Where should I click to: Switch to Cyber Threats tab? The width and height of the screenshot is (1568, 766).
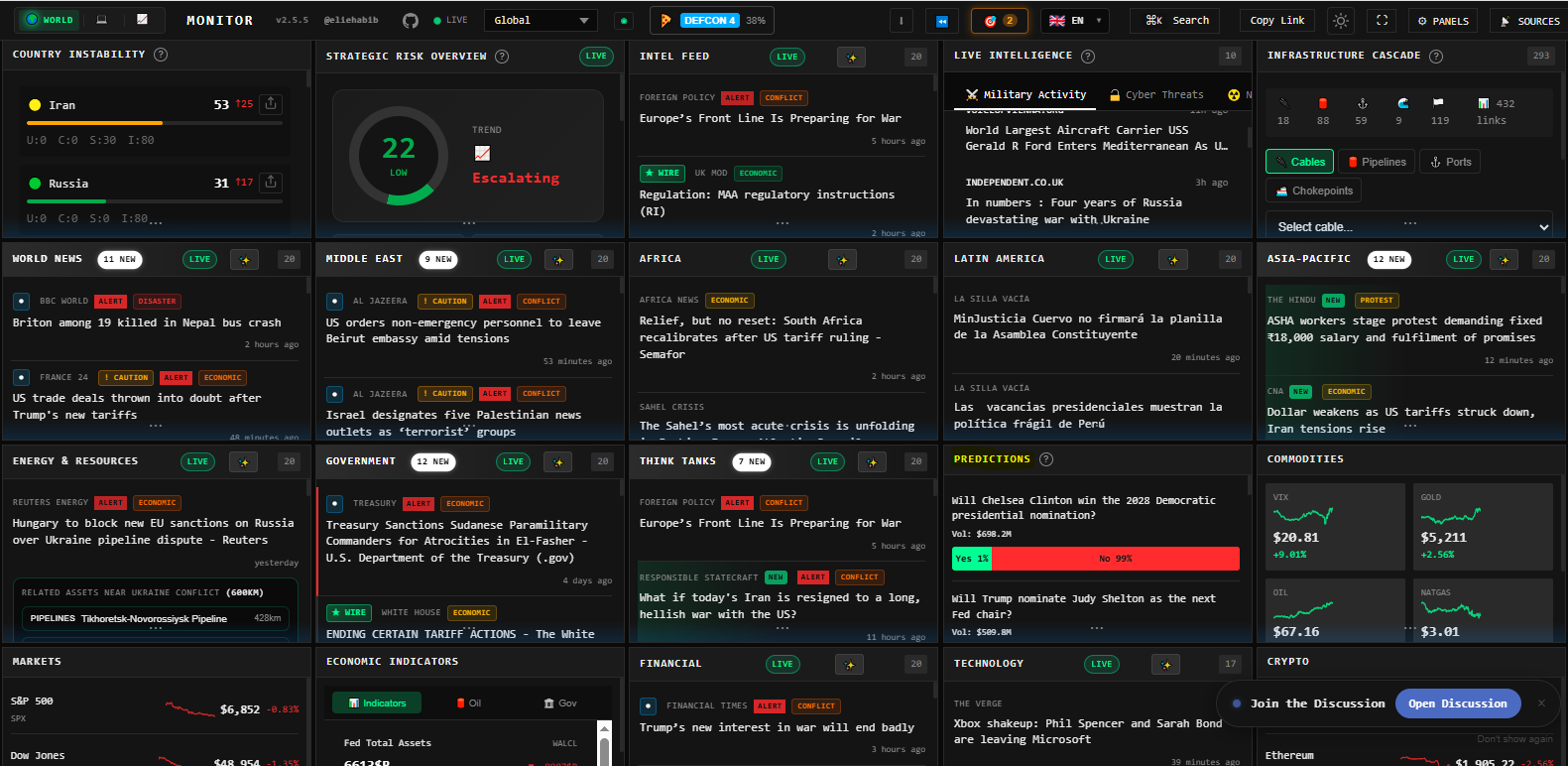pos(1156,95)
